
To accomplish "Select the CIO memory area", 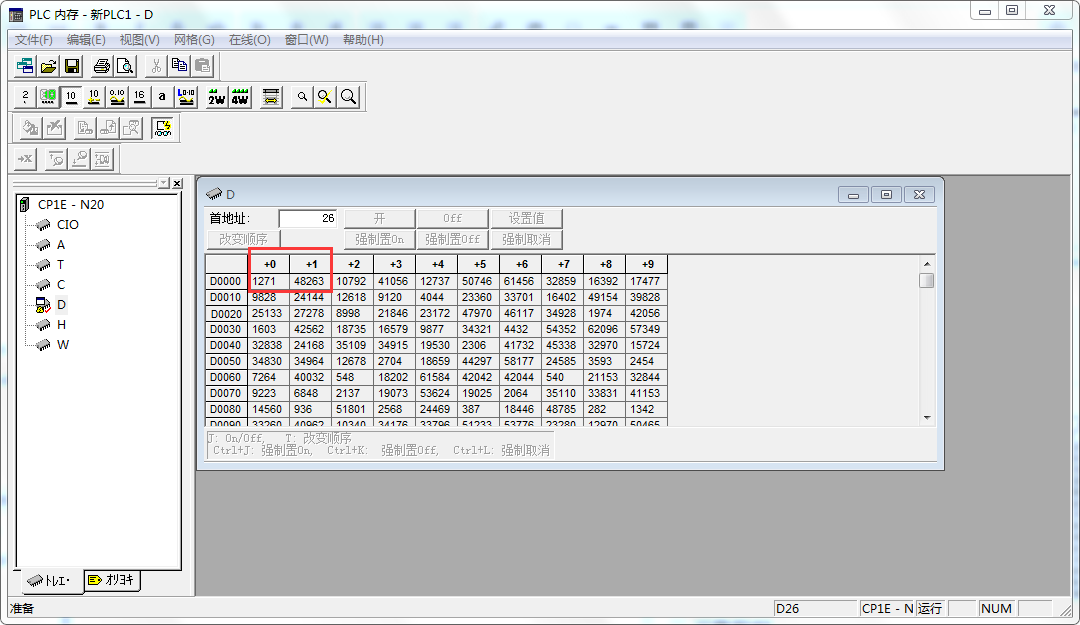I will coord(68,225).
